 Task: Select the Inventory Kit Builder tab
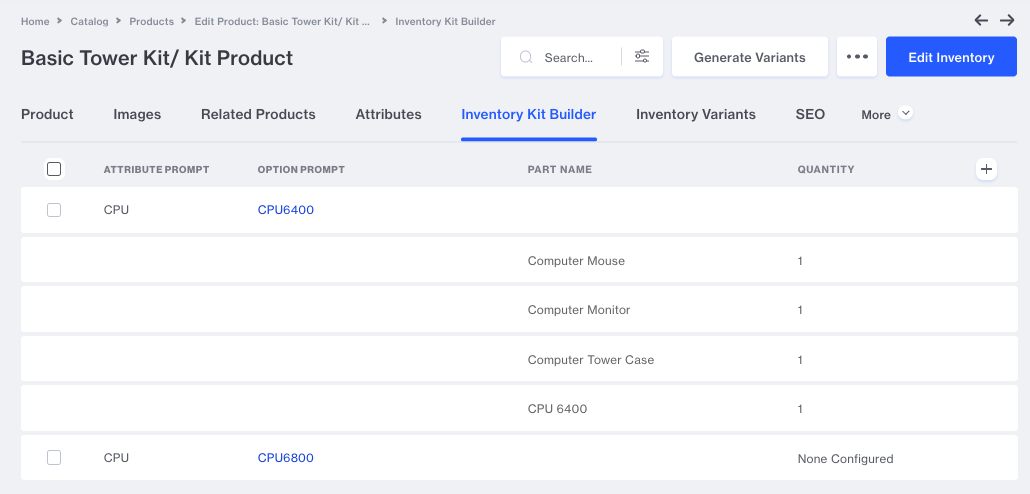coord(529,114)
